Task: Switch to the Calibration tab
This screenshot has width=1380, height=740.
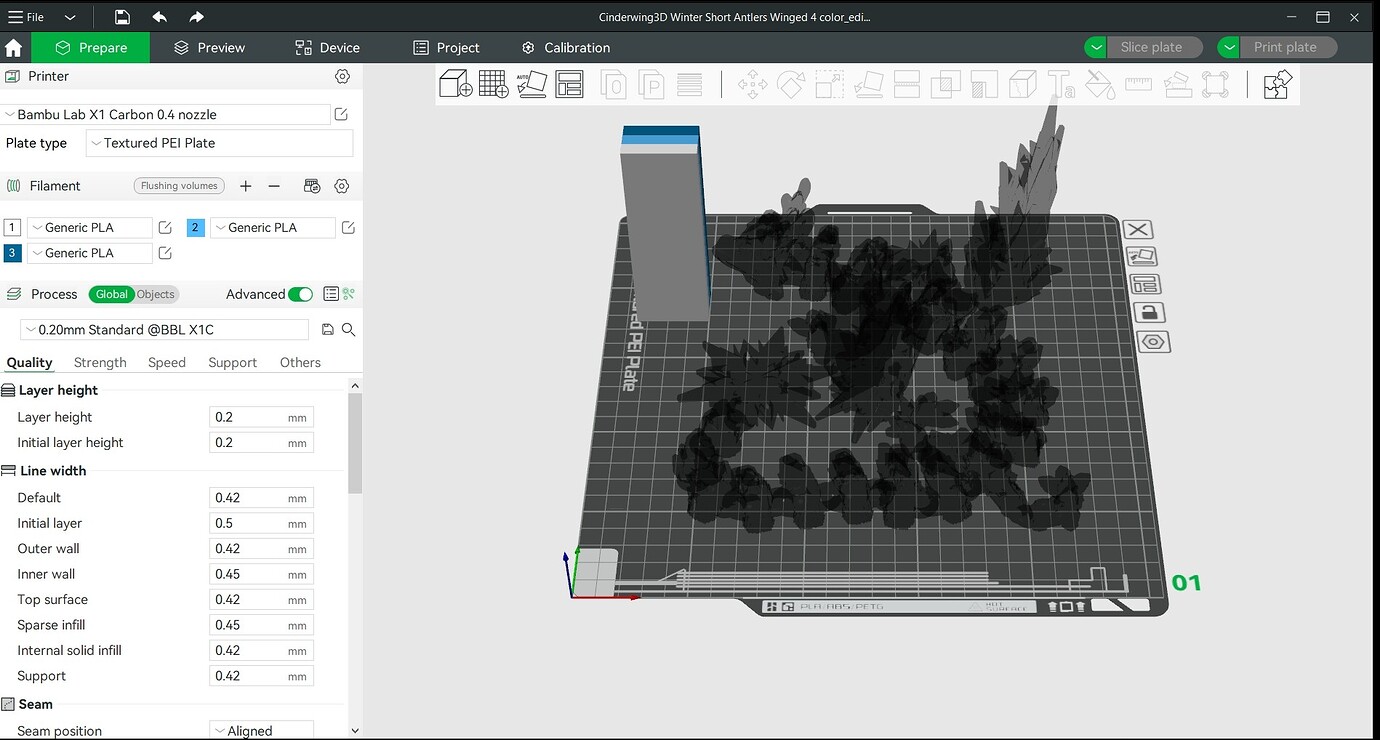Action: pos(566,47)
